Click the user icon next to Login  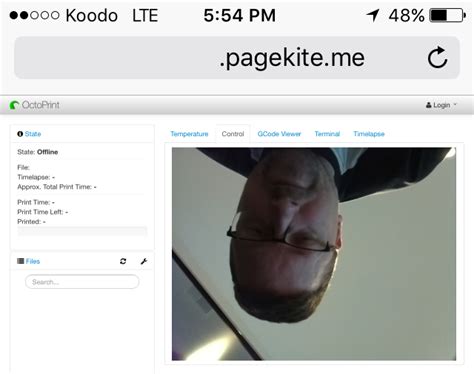(429, 105)
